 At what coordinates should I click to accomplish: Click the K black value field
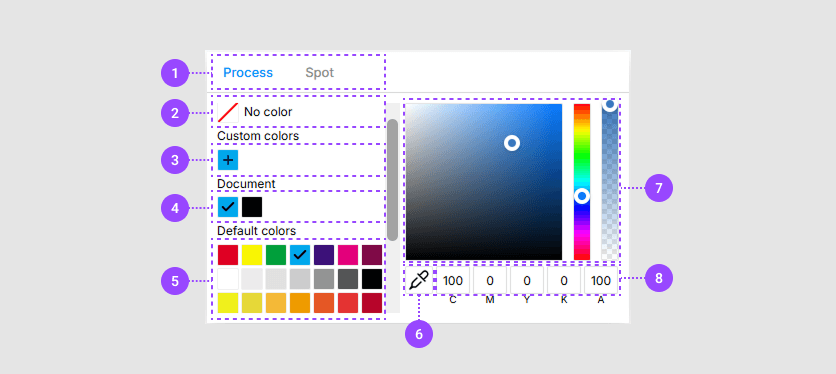point(564,281)
